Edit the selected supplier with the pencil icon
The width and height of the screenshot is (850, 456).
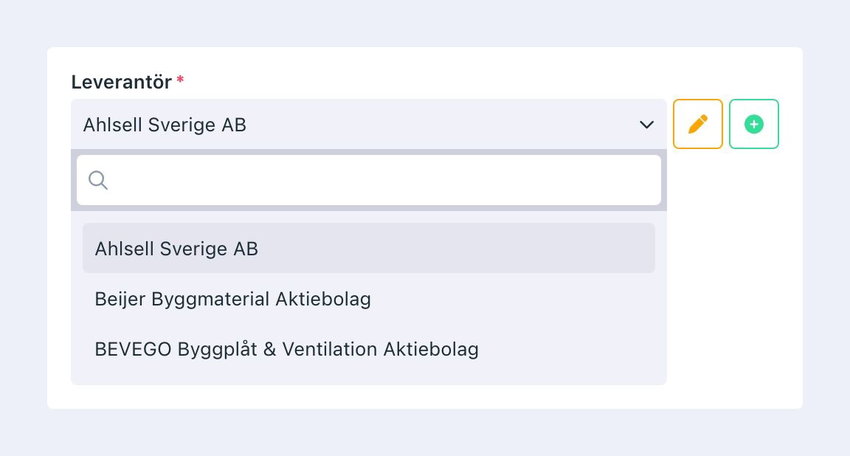click(698, 124)
